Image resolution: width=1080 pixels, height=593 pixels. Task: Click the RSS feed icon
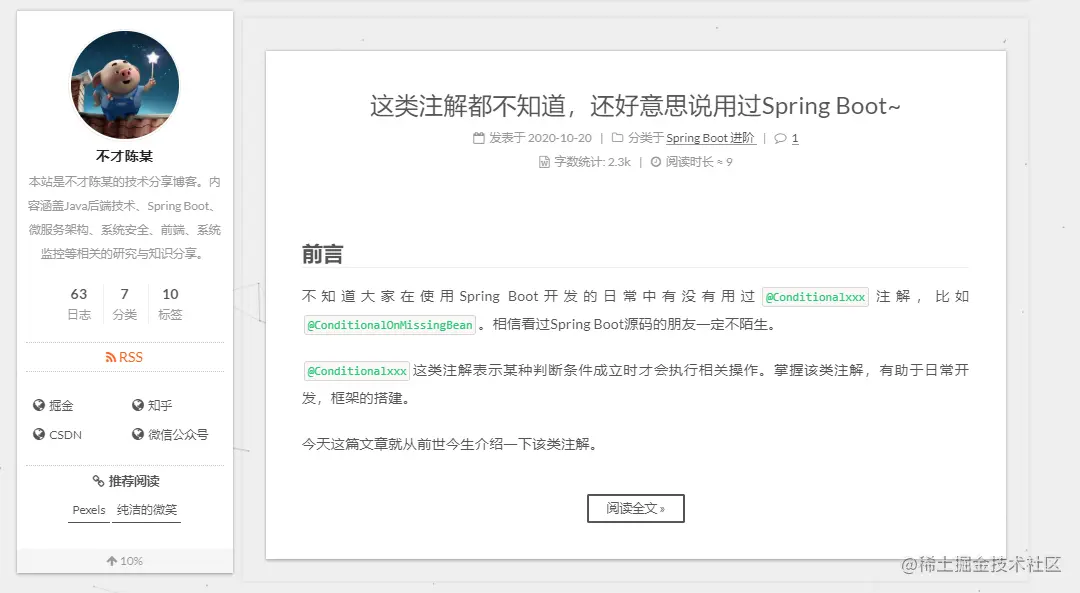point(110,357)
